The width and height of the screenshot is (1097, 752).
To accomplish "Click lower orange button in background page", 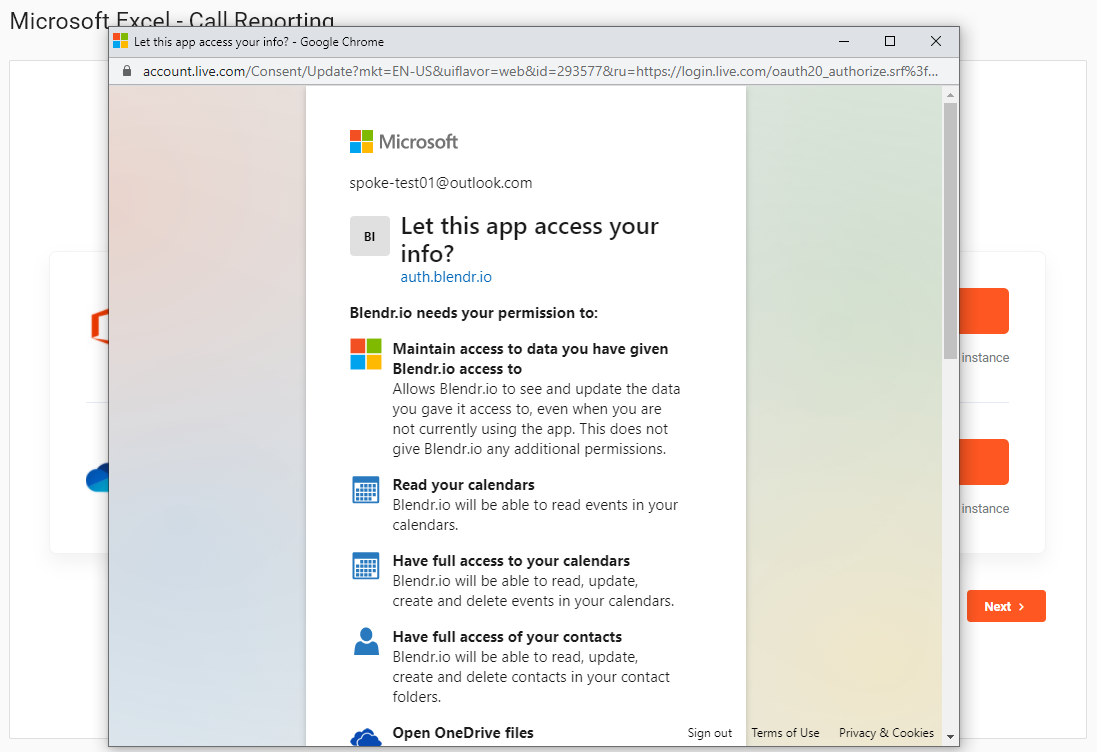I will point(984,462).
